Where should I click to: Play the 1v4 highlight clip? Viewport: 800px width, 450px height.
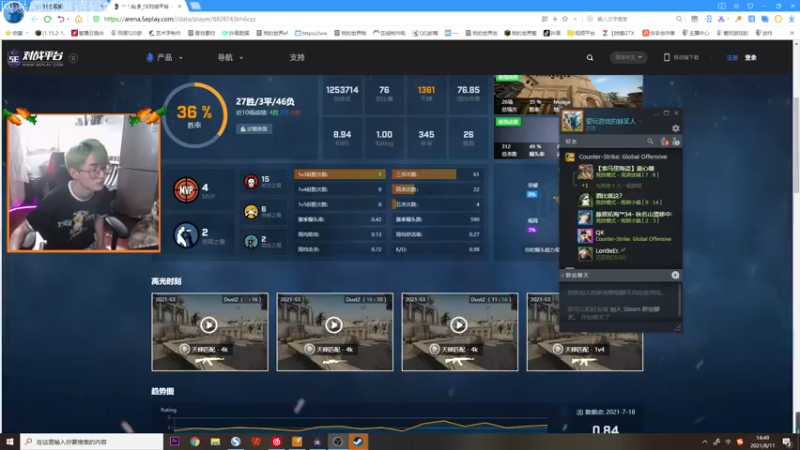(x=585, y=332)
